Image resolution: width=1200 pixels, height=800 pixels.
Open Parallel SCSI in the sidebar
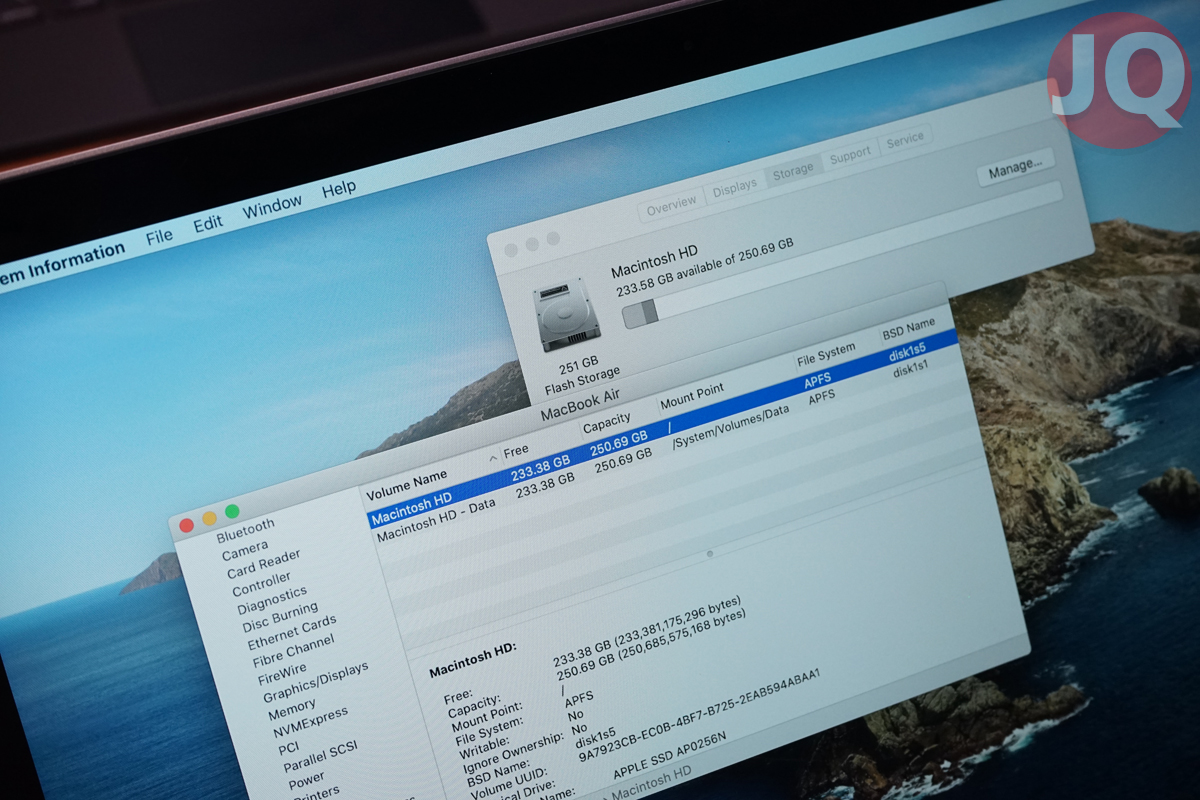point(320,757)
